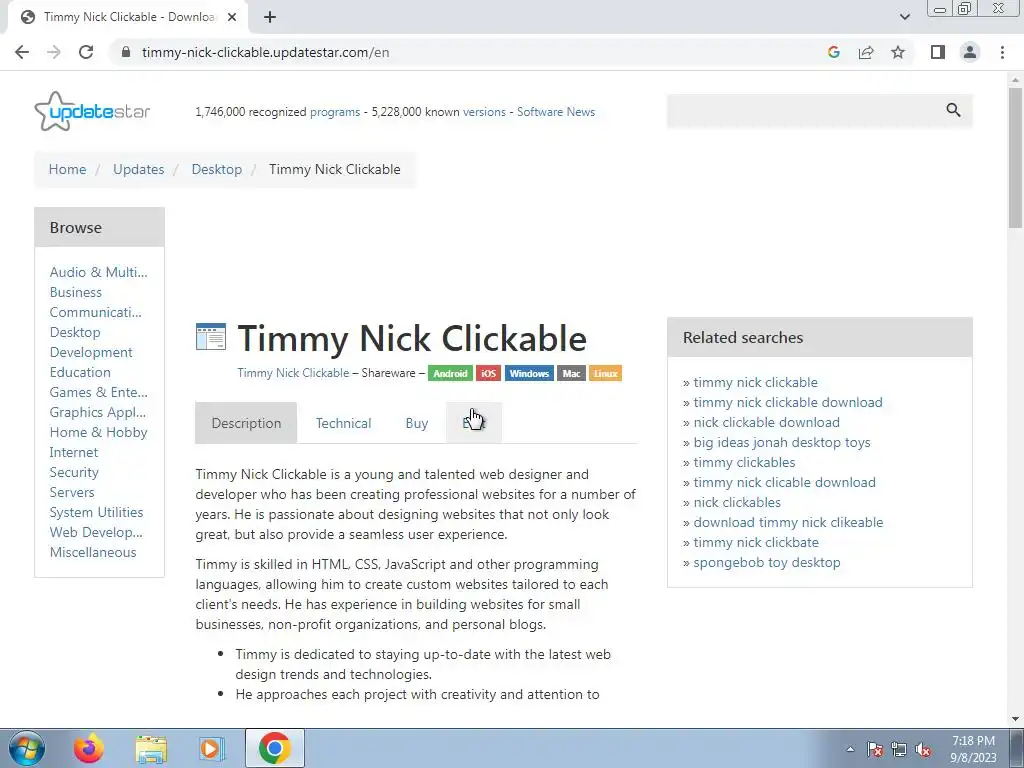Open the tab search chevron
The height and width of the screenshot is (768, 1024).
click(904, 17)
